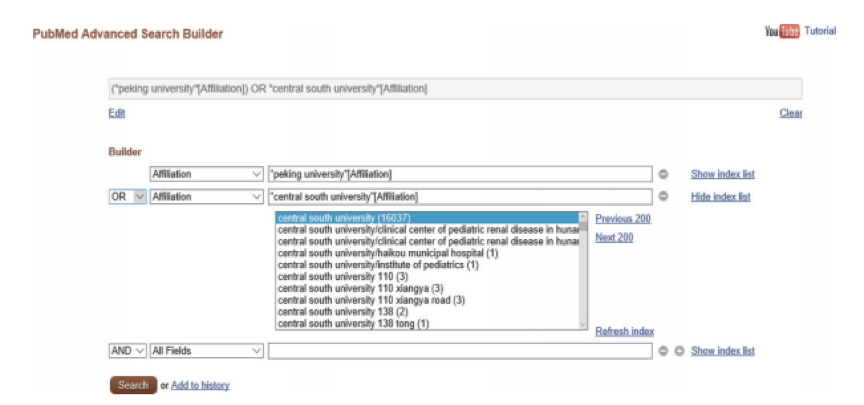Remove the peking university row
The width and height of the screenshot is (864, 405).
663,174
